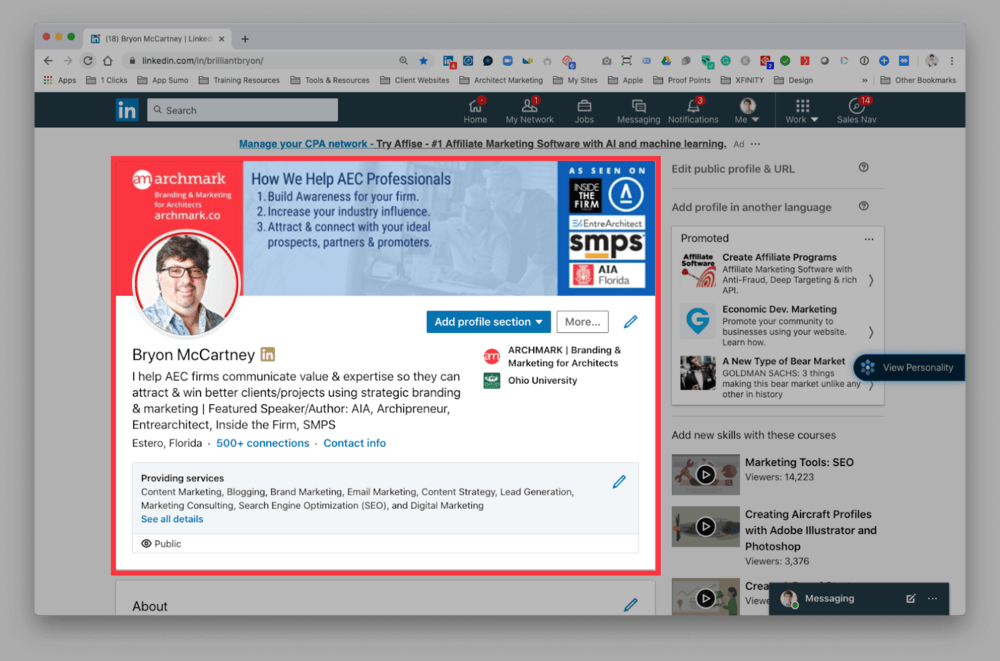This screenshot has width=1000, height=661.
Task: Expand the Work apps dropdown
Action: tap(802, 110)
